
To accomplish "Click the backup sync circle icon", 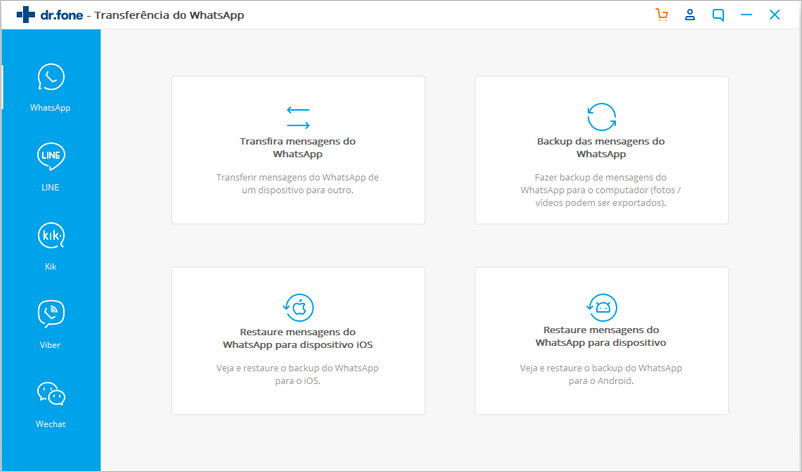I will pos(602,117).
